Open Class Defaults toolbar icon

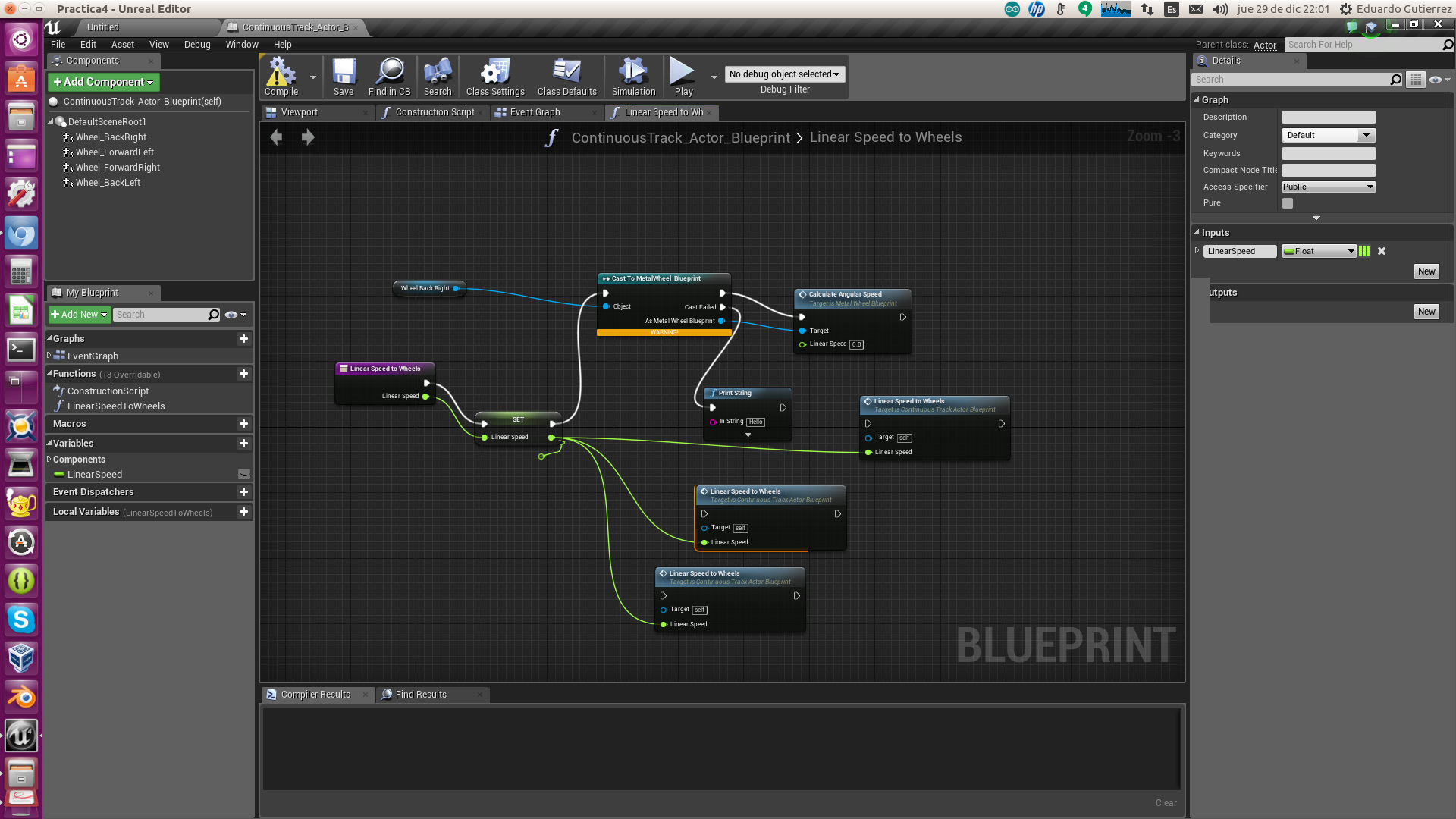pyautogui.click(x=566, y=76)
